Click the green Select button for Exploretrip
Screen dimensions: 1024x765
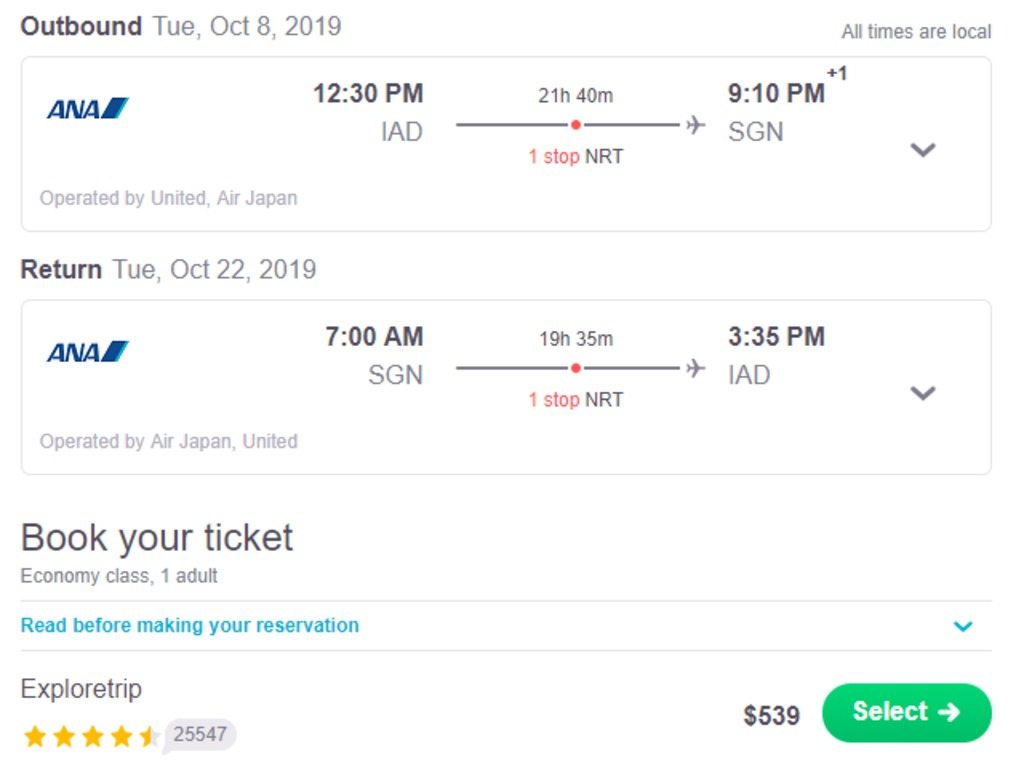(906, 713)
